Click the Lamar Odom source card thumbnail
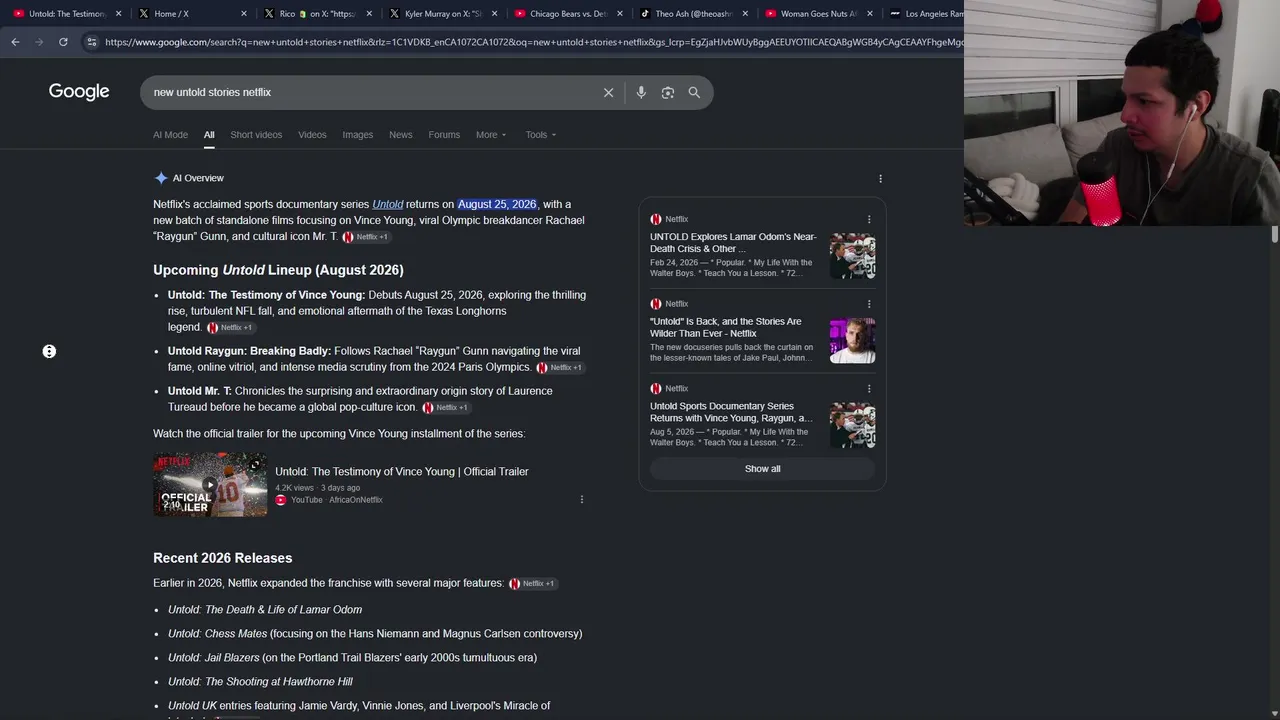The height and width of the screenshot is (720, 1280). [852, 256]
